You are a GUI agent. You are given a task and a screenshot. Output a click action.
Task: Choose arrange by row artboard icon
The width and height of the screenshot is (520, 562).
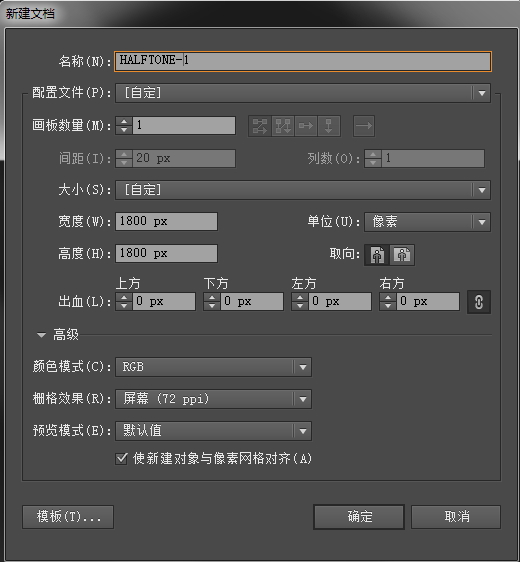point(306,126)
